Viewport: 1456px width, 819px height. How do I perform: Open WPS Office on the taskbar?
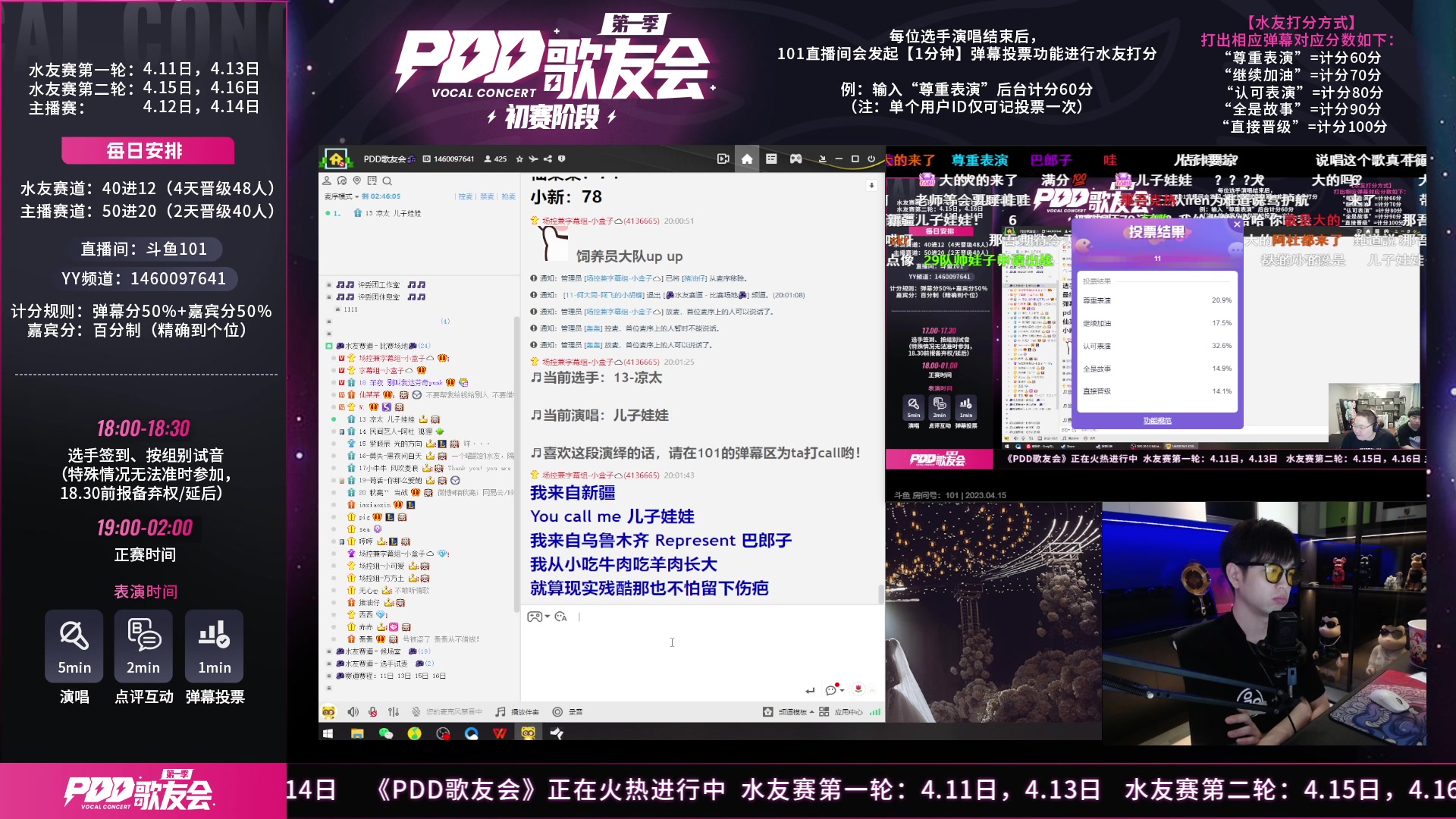tap(500, 733)
